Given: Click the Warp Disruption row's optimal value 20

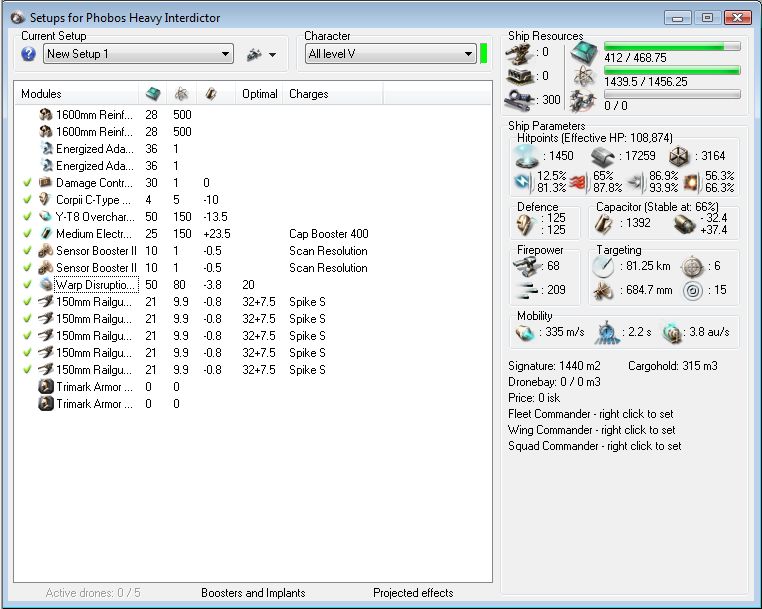Looking at the screenshot, I should click(x=248, y=285).
